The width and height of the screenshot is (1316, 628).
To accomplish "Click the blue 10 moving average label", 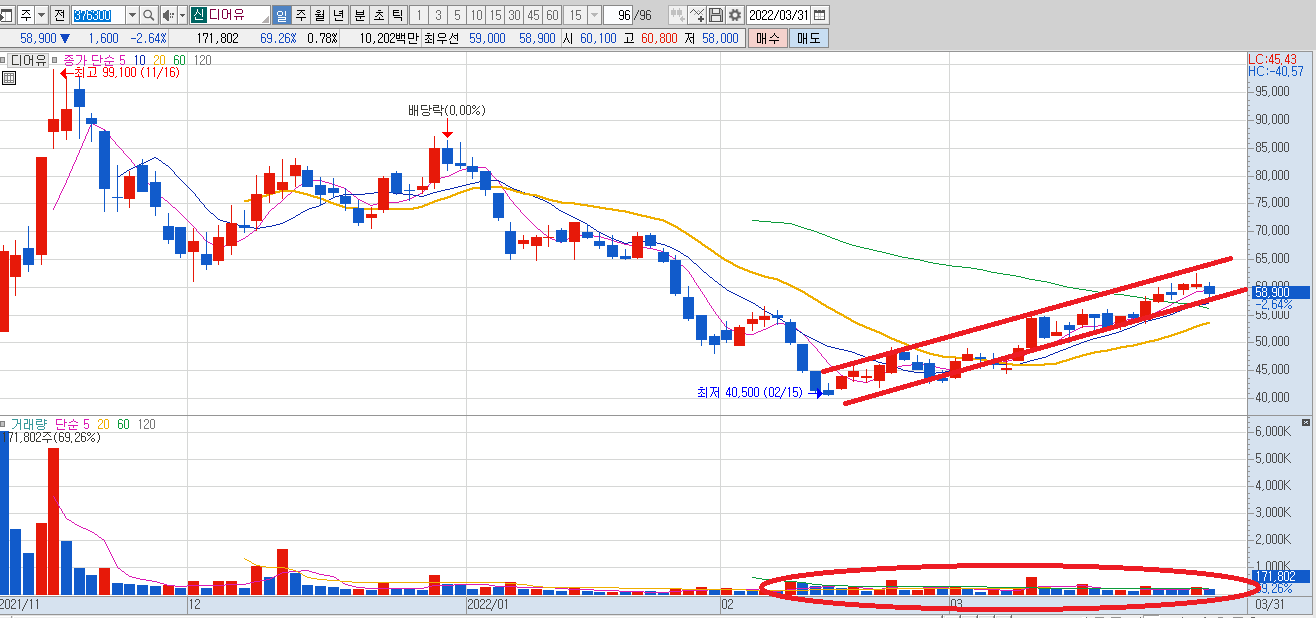I will click(140, 60).
